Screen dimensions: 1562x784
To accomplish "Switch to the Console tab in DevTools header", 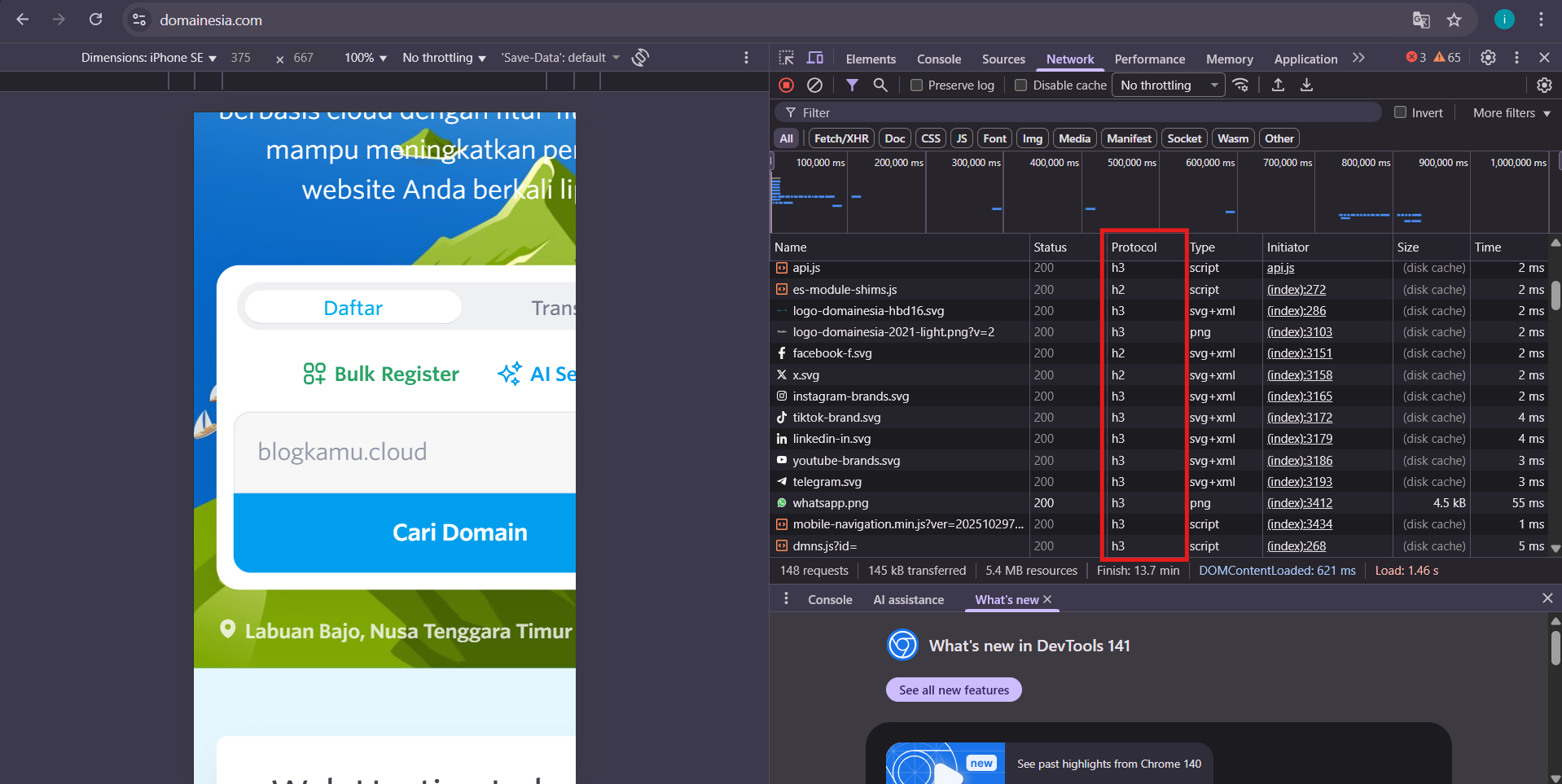I will point(939,59).
